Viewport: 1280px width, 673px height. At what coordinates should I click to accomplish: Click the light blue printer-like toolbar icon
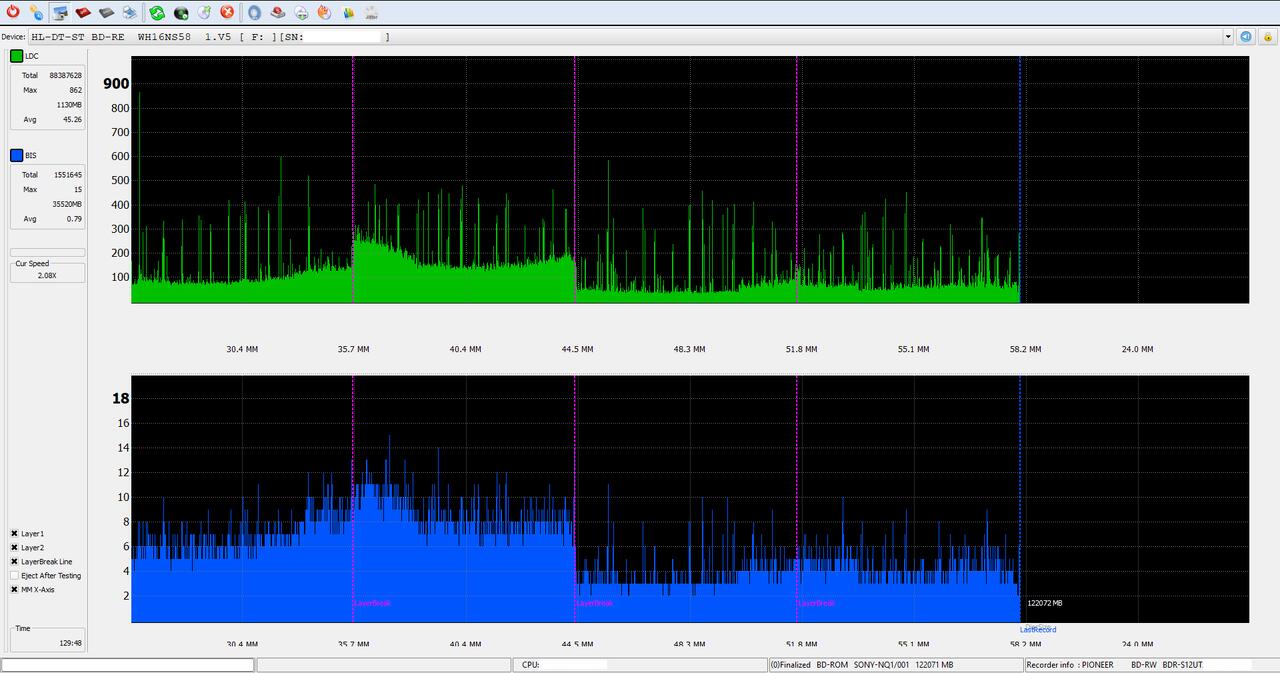129,12
